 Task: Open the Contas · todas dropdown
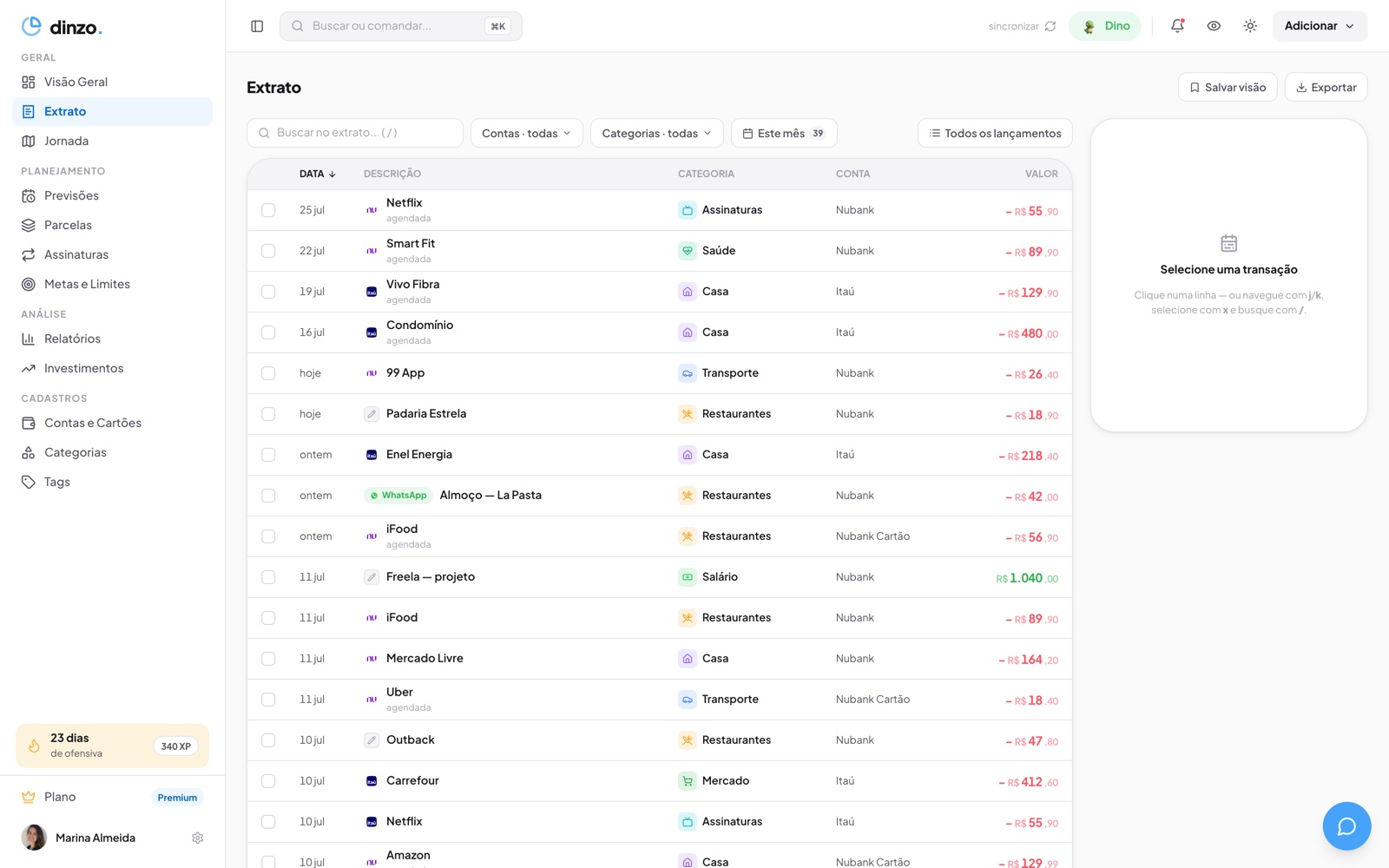point(526,133)
